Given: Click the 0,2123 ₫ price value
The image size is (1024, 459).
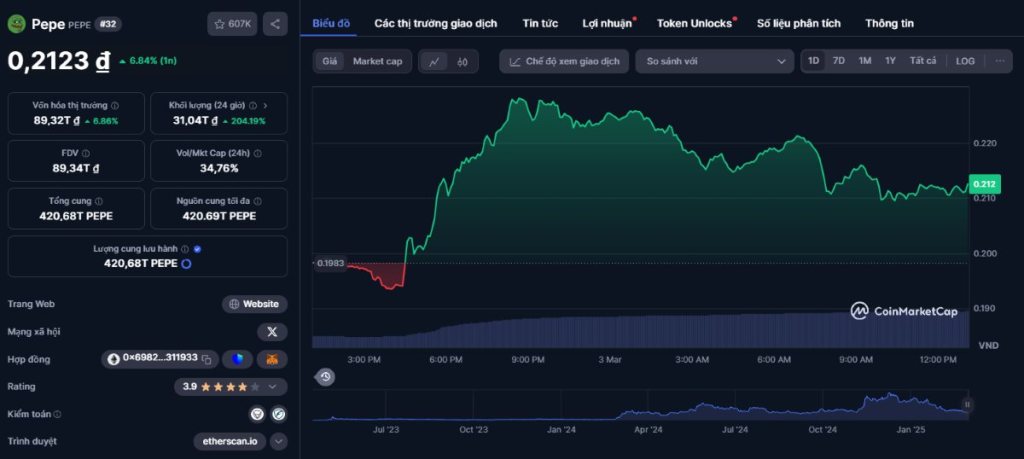Looking at the screenshot, I should coord(59,61).
